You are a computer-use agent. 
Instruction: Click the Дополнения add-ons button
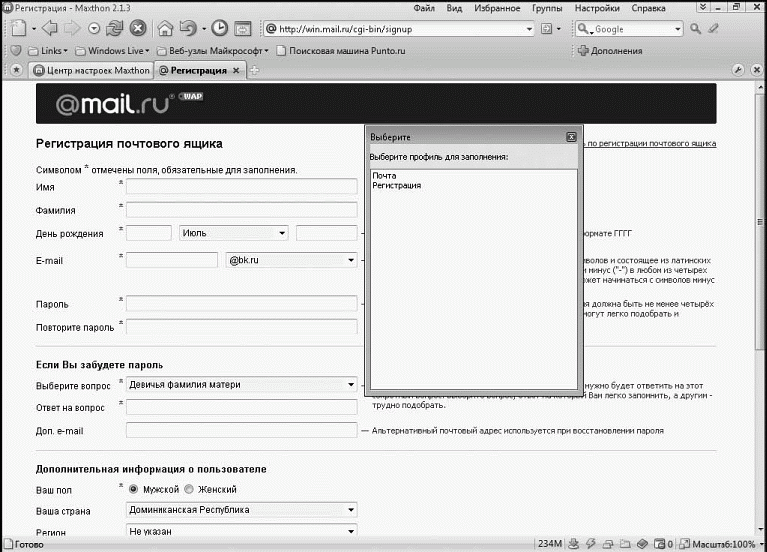click(x=610, y=51)
